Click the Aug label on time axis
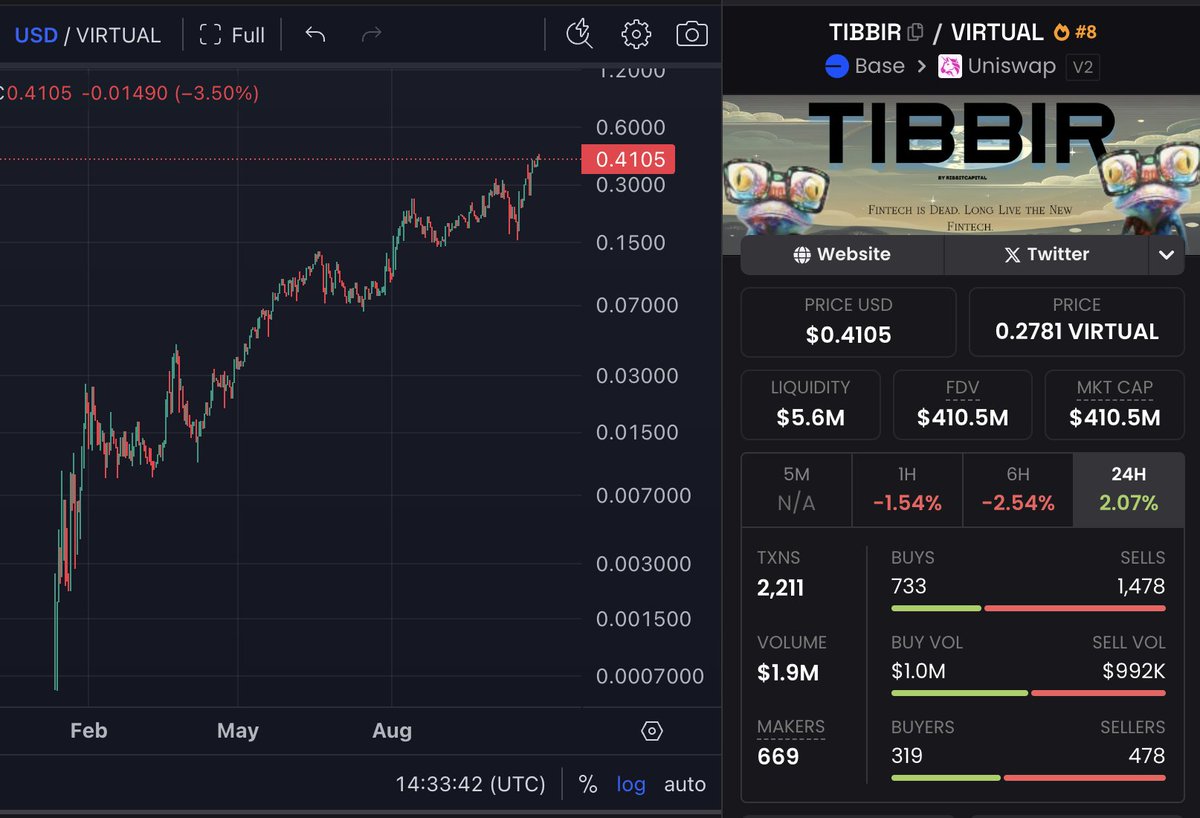 tap(392, 731)
